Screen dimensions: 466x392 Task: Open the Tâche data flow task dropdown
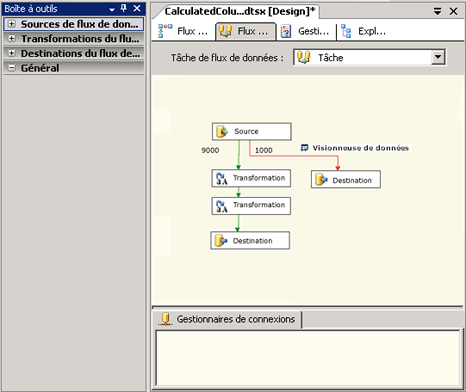(438, 57)
